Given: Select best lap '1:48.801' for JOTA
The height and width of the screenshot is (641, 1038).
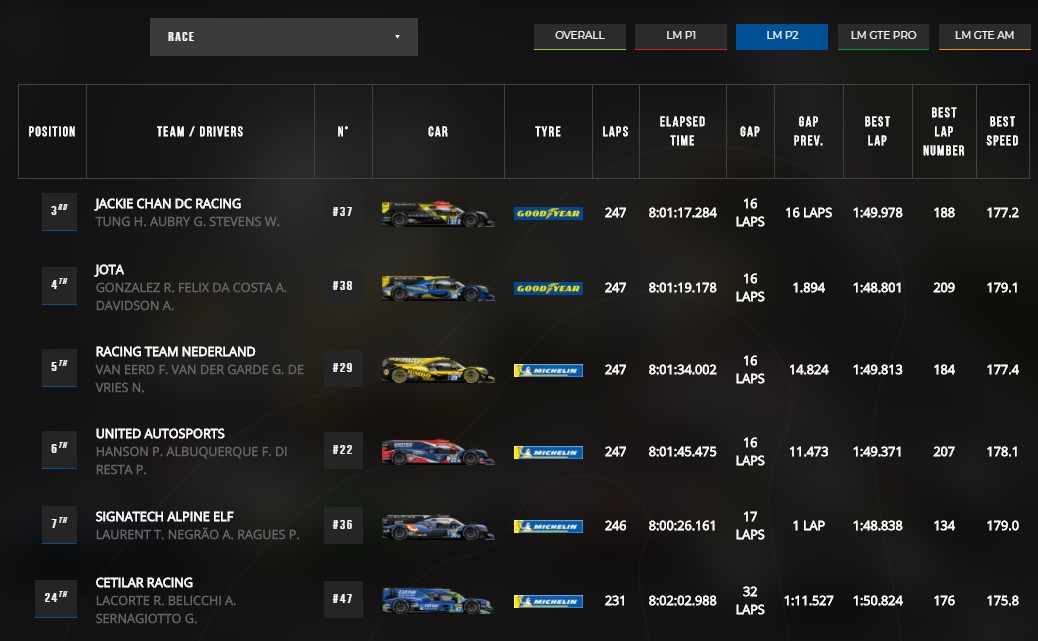Looking at the screenshot, I should pyautogui.click(x=877, y=288).
